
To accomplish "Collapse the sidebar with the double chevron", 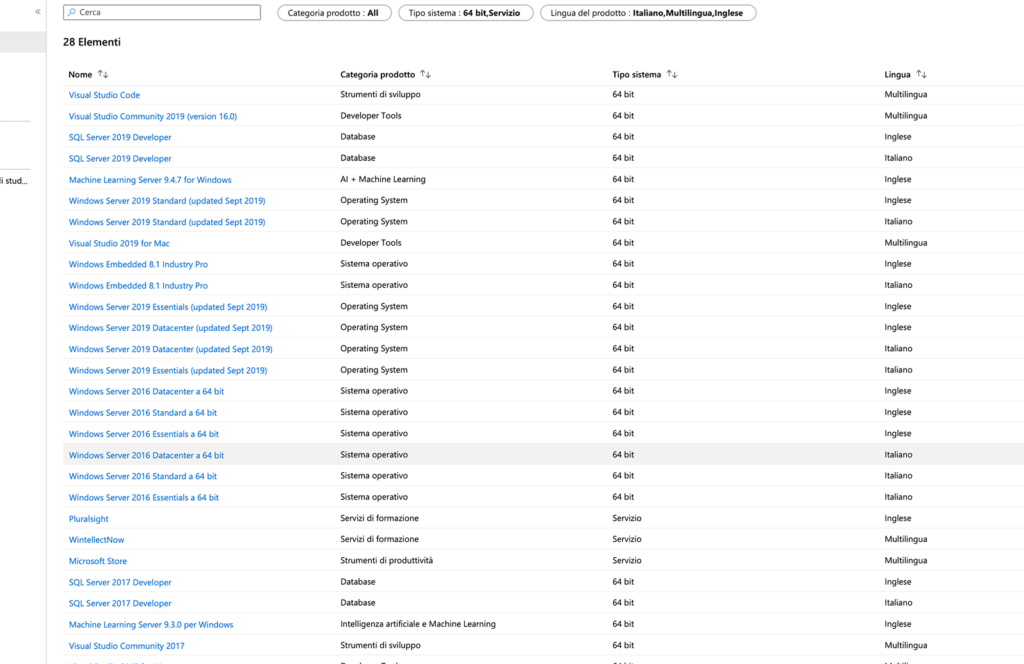I will (38, 12).
